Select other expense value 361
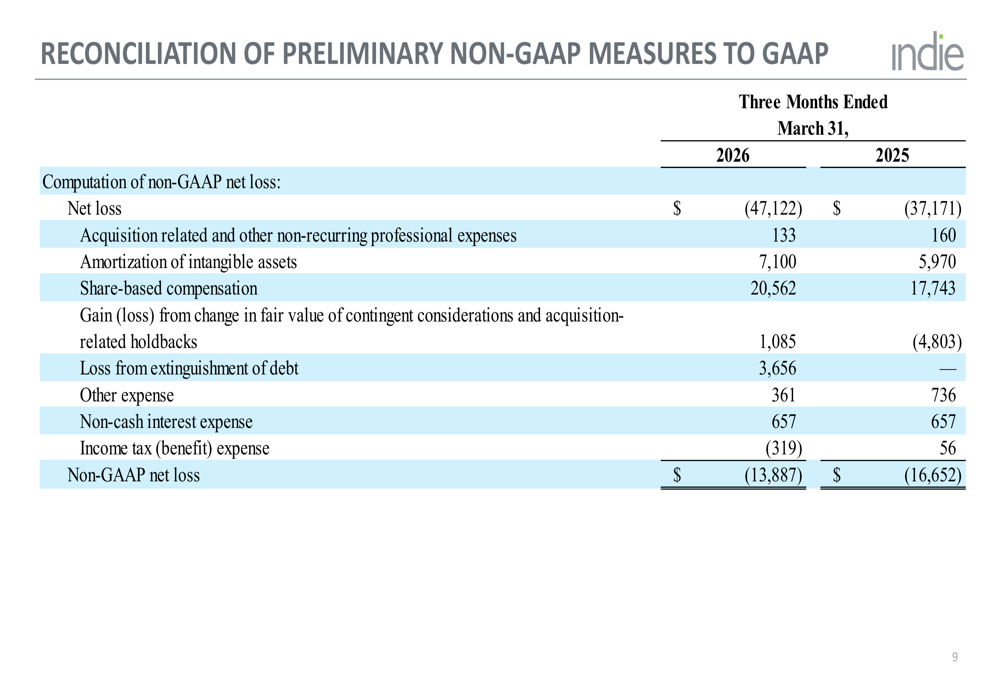 click(784, 395)
